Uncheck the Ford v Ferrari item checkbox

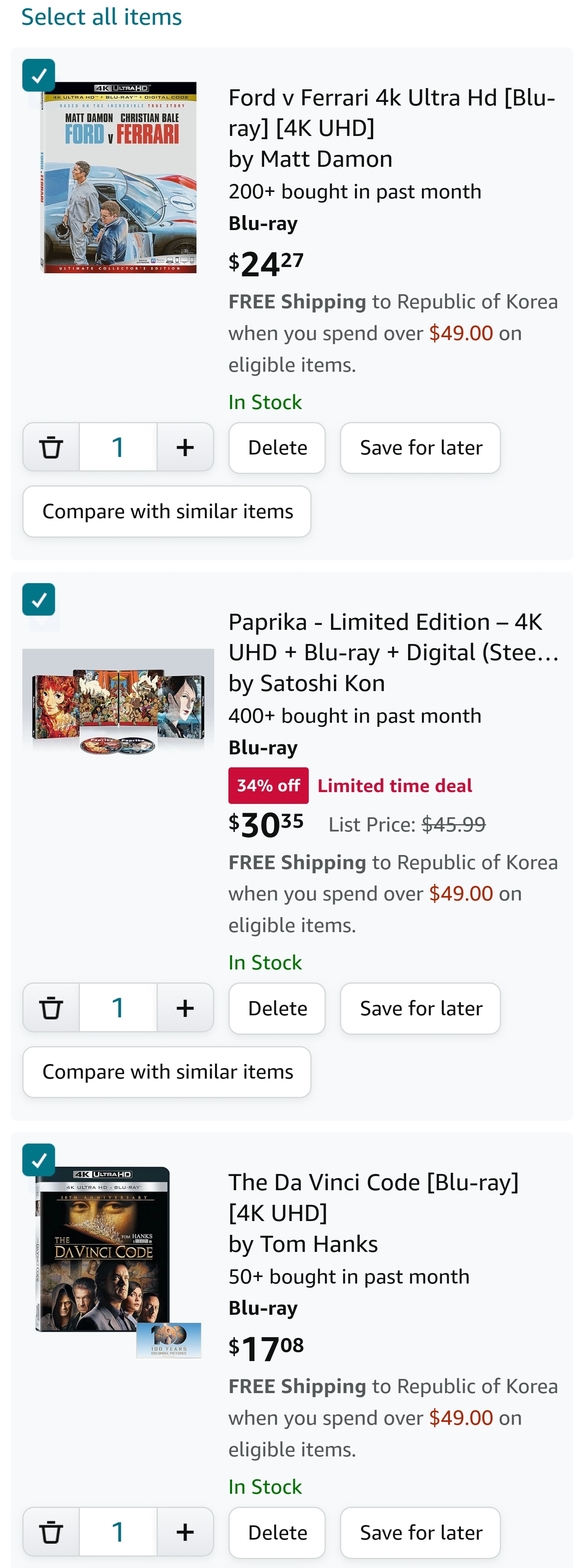39,75
